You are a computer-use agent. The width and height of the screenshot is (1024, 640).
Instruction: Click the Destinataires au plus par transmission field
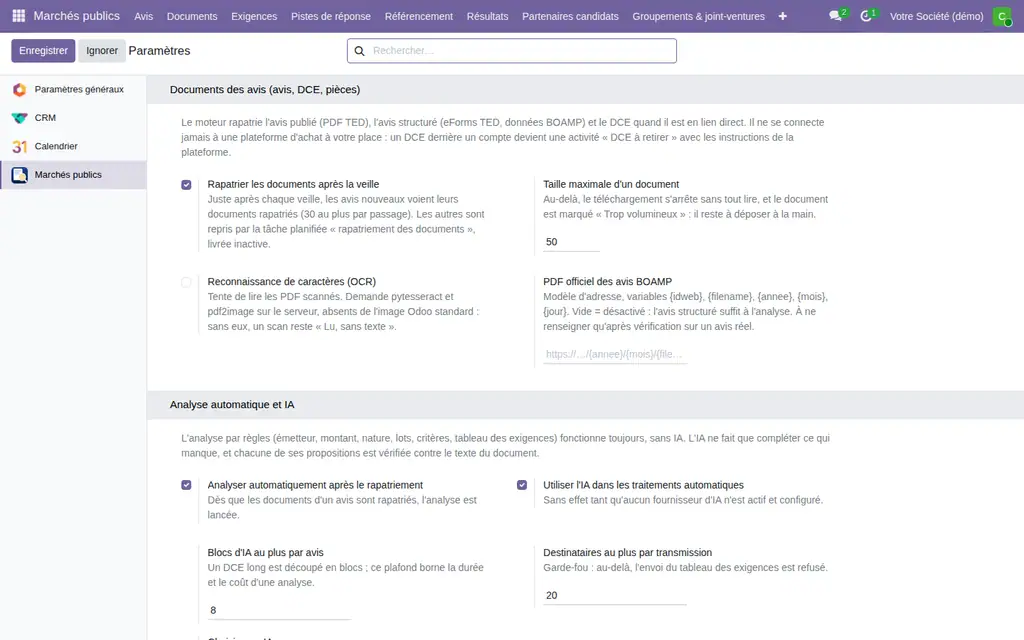615,596
